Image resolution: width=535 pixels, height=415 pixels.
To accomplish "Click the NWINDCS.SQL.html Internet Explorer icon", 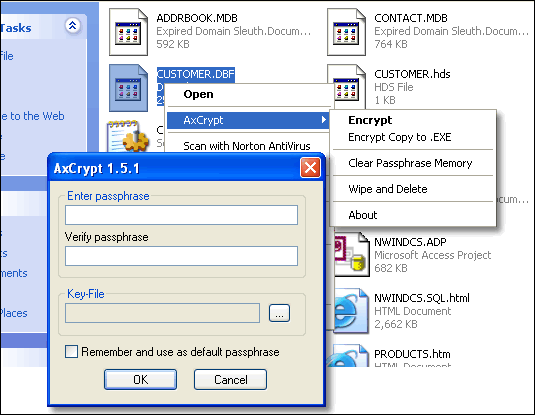I will [x=351, y=311].
